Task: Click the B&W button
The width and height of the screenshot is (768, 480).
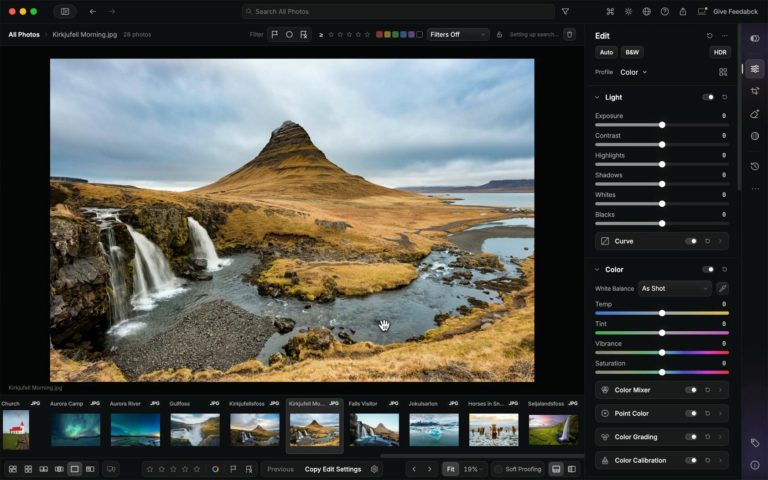Action: click(632, 52)
